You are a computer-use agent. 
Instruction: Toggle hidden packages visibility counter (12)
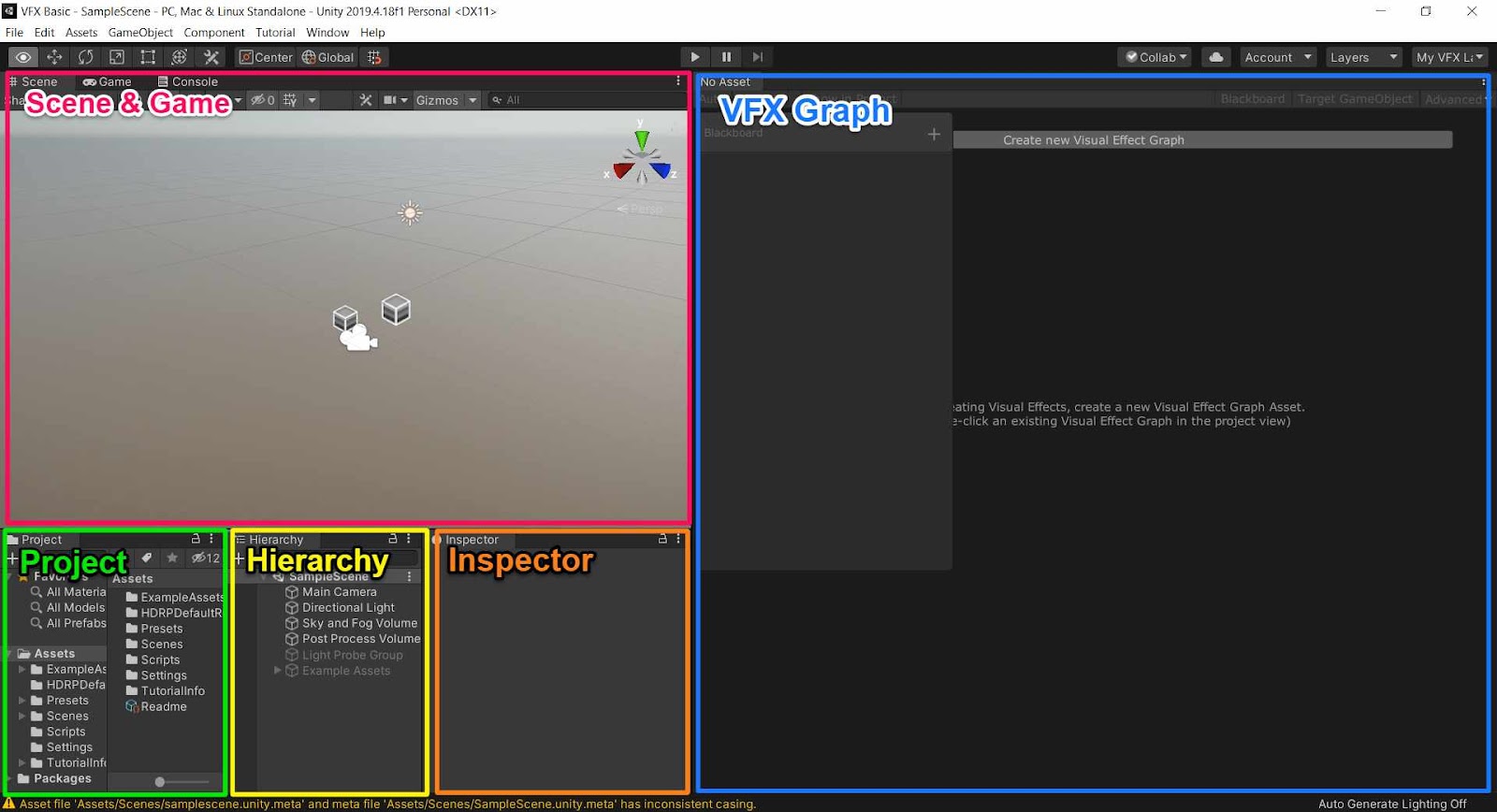(206, 558)
